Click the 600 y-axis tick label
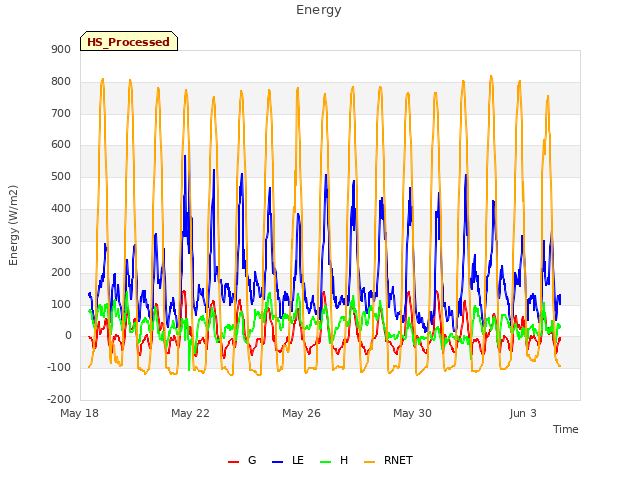 (61, 144)
